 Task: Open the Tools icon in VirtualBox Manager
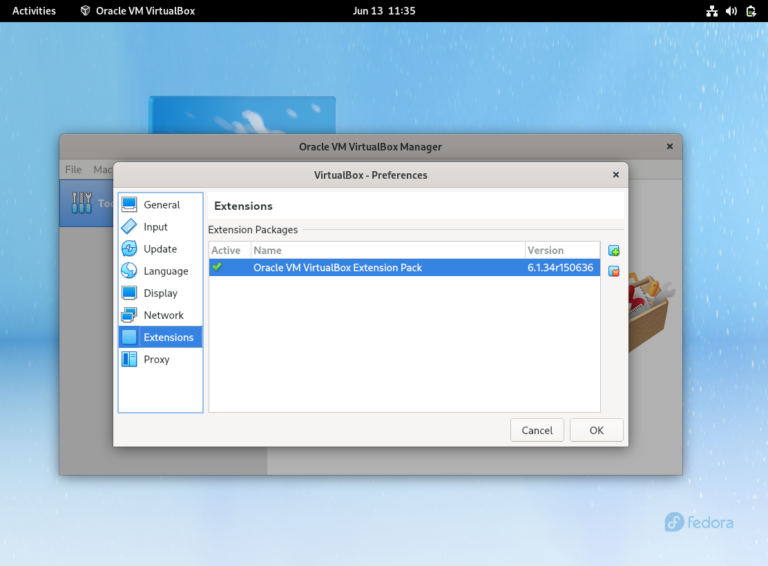pos(82,203)
